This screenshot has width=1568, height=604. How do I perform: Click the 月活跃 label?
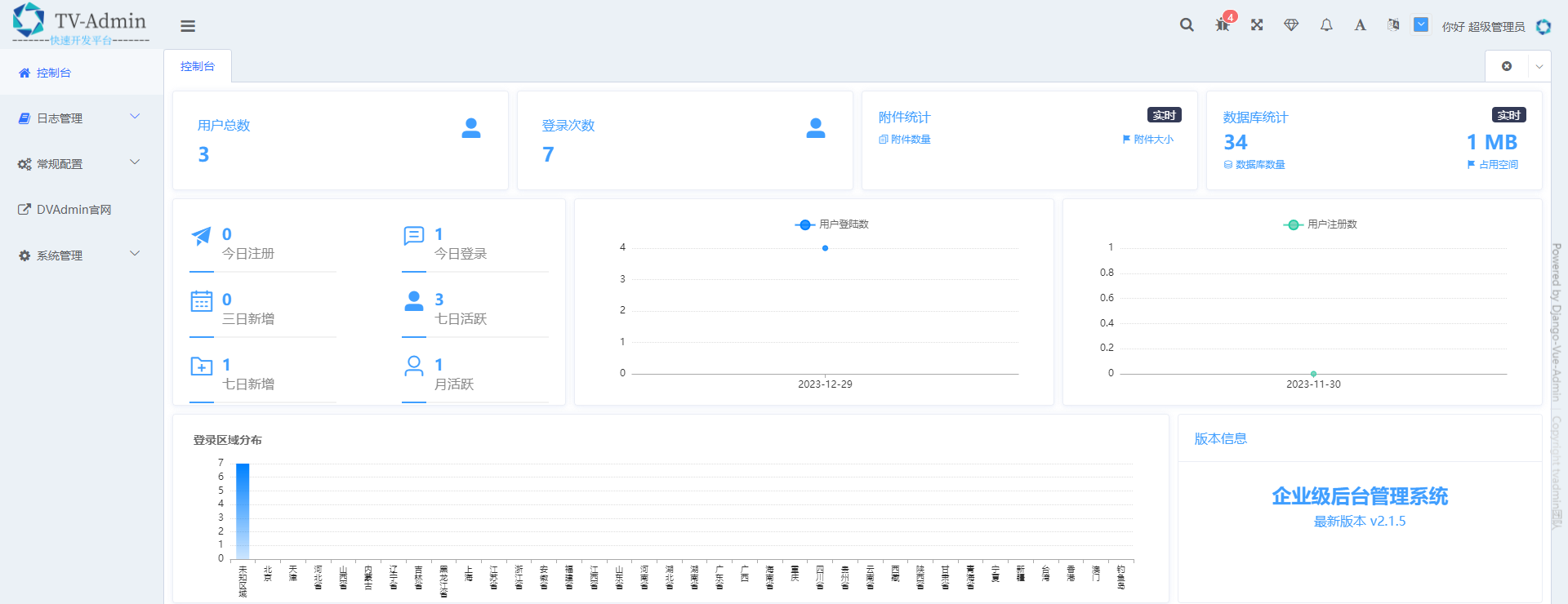[454, 384]
